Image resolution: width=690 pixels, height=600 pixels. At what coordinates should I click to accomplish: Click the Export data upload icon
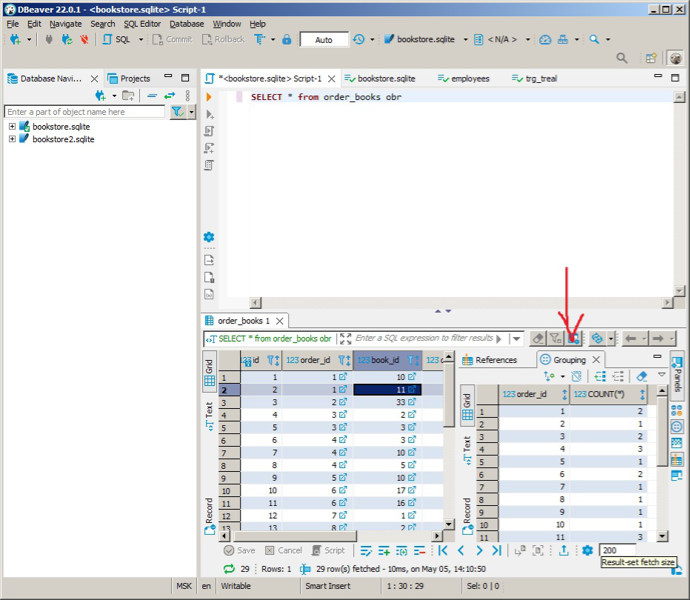pos(564,550)
